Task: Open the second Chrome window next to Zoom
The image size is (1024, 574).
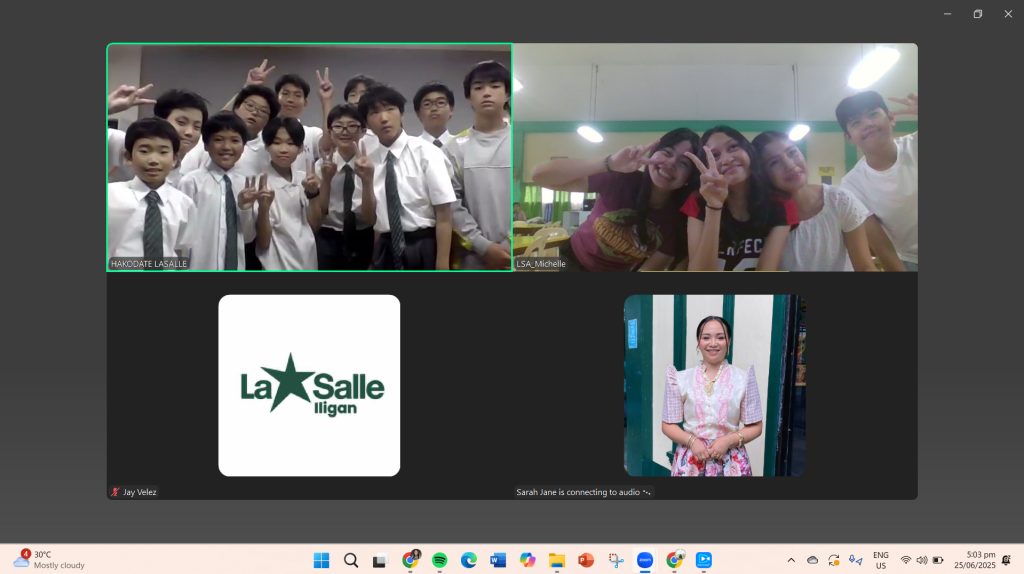Action: (675, 560)
